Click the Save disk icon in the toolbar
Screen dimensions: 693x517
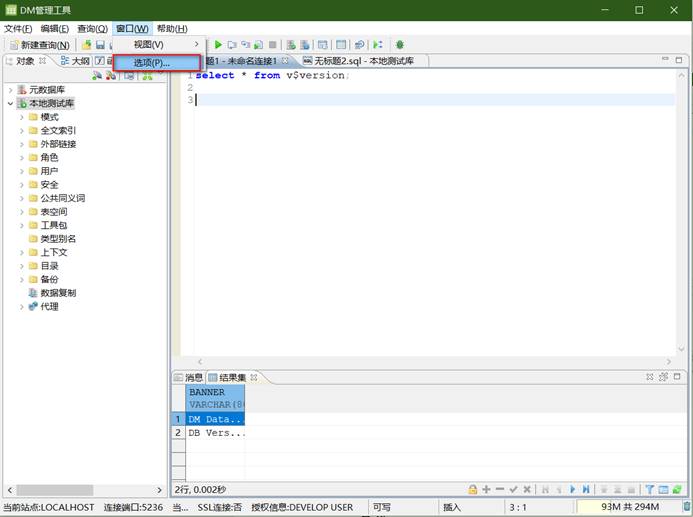[x=100, y=45]
